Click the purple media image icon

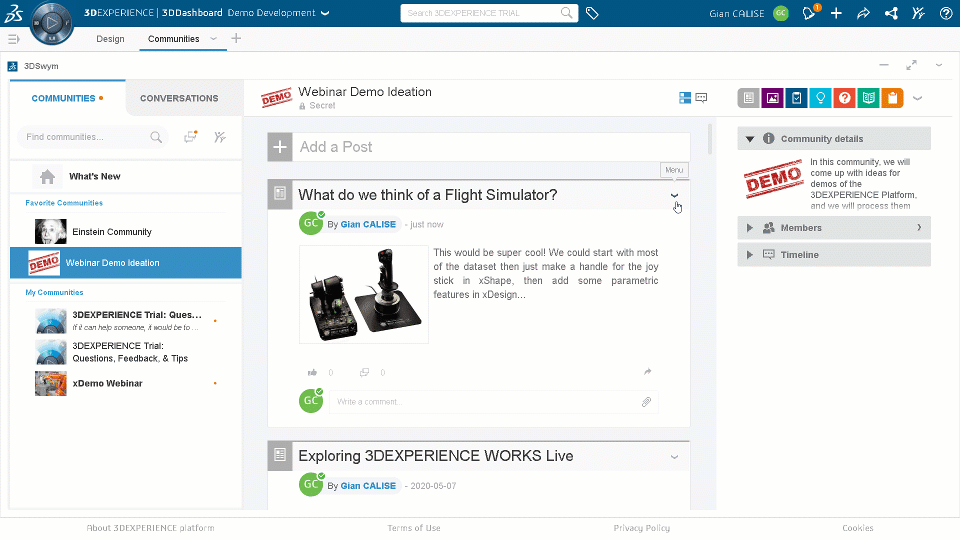[x=772, y=98]
